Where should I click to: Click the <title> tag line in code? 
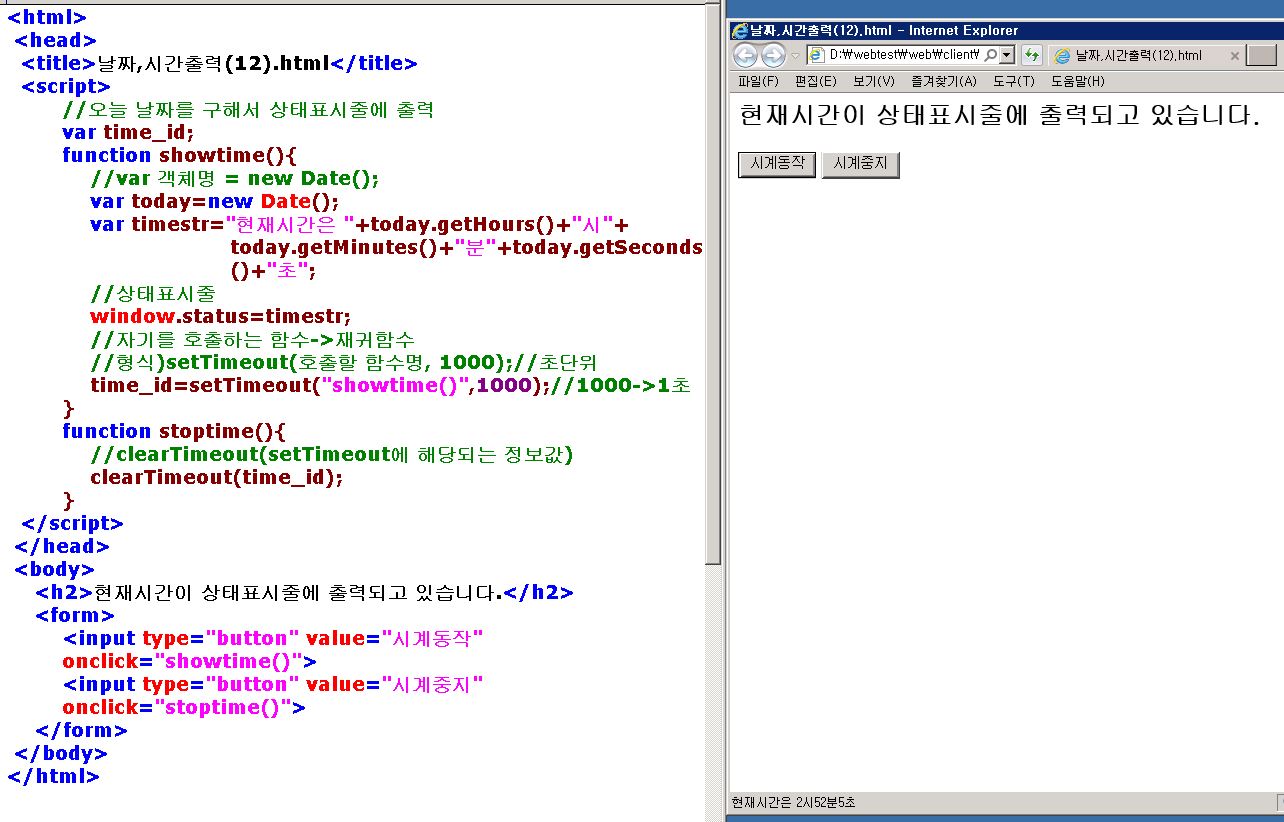(x=219, y=63)
